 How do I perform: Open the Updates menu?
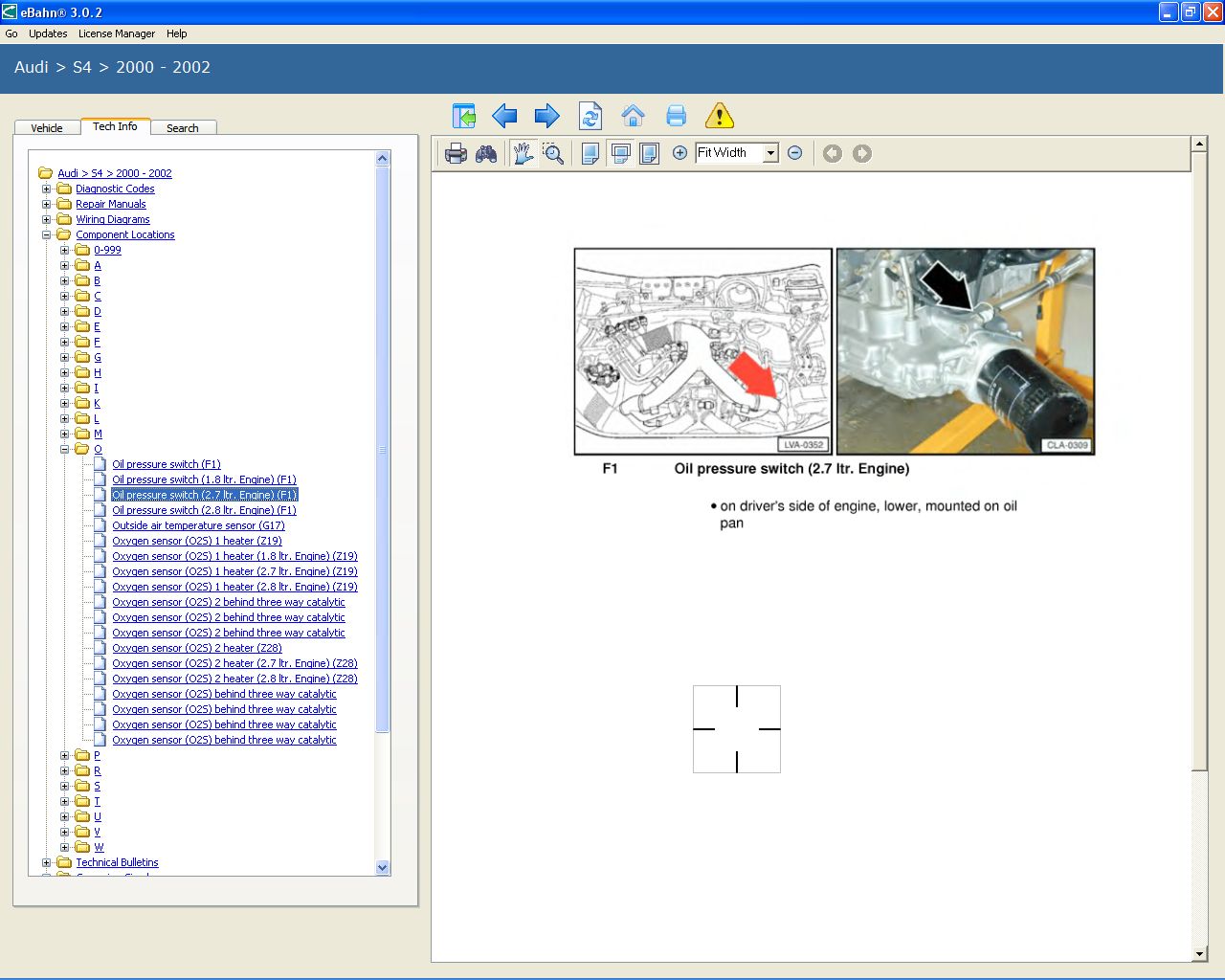(x=48, y=33)
